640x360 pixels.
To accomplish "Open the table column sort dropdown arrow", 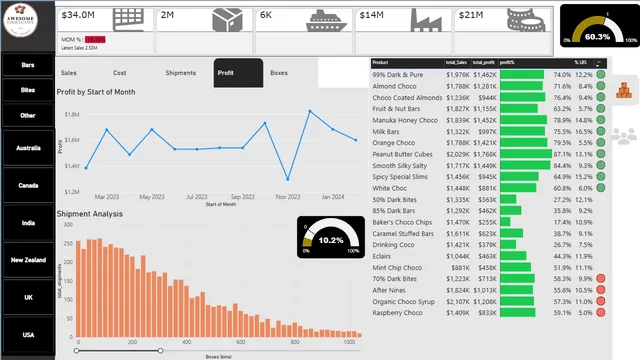I will (598, 65).
